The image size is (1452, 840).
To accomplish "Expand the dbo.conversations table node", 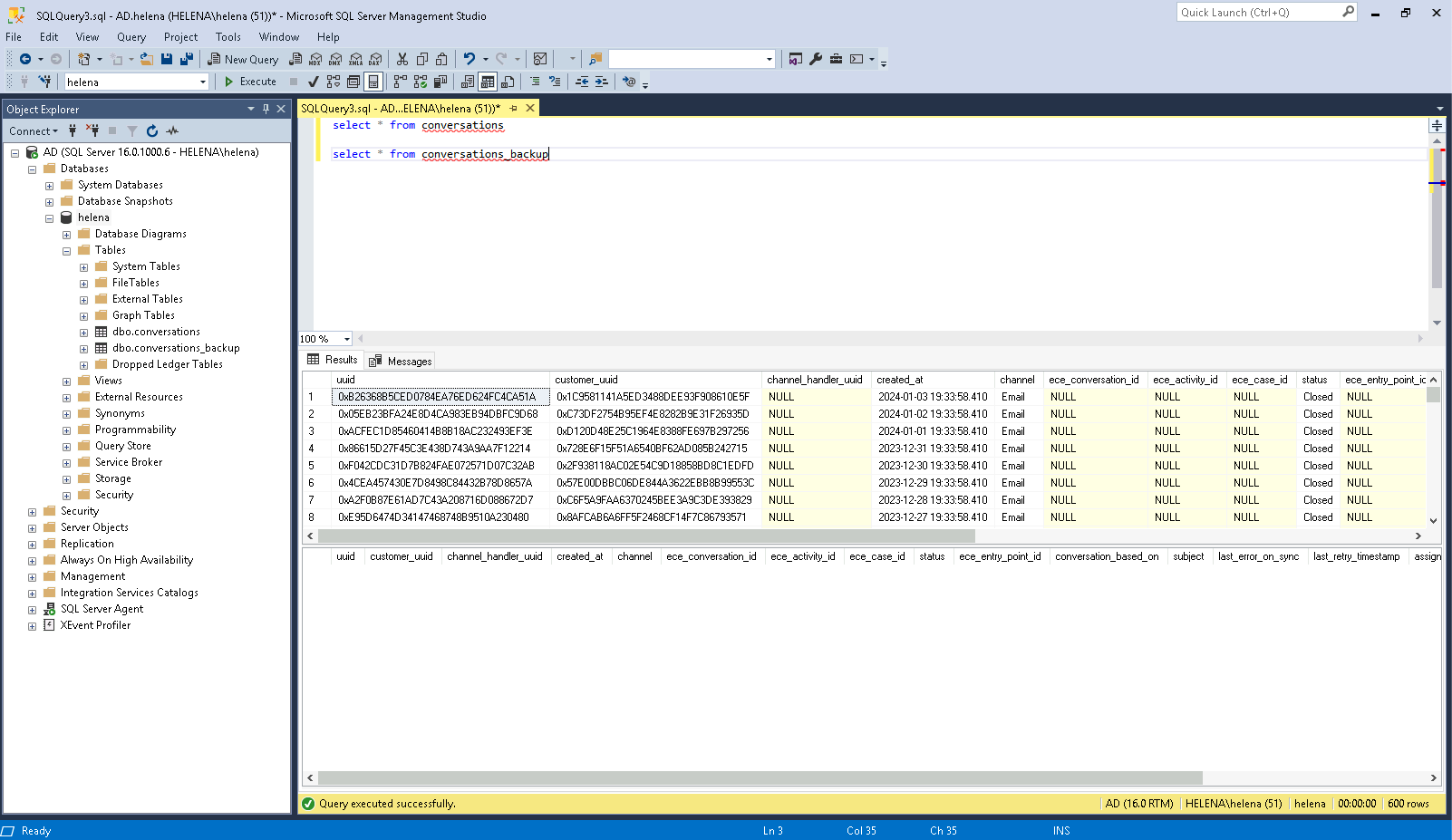I will click(83, 333).
